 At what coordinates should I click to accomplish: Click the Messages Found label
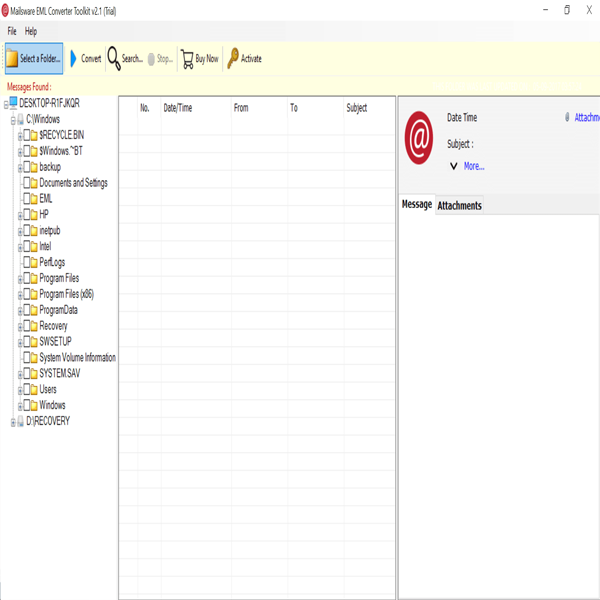29,87
